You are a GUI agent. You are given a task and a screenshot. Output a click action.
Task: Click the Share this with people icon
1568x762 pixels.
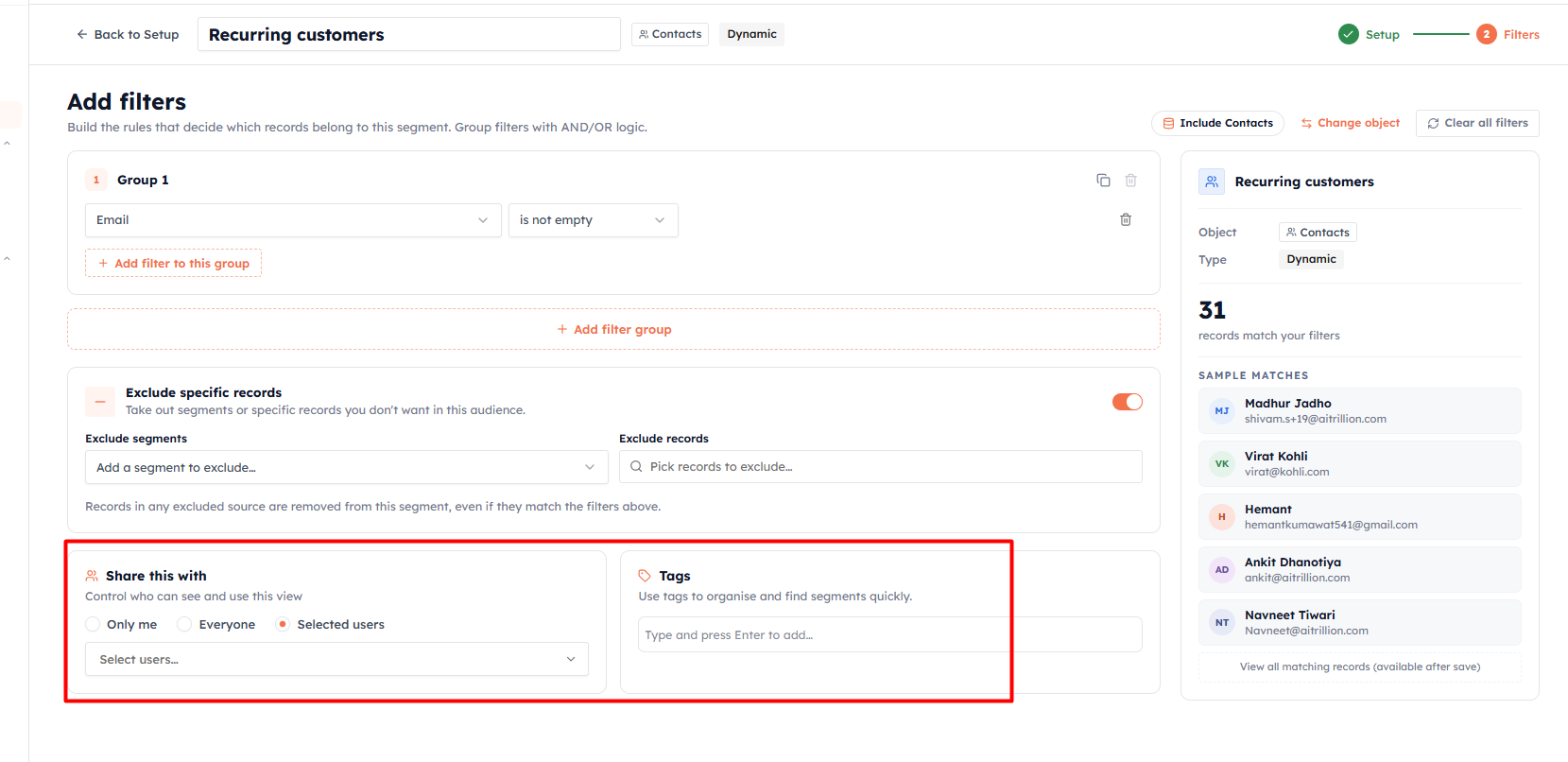coord(92,576)
